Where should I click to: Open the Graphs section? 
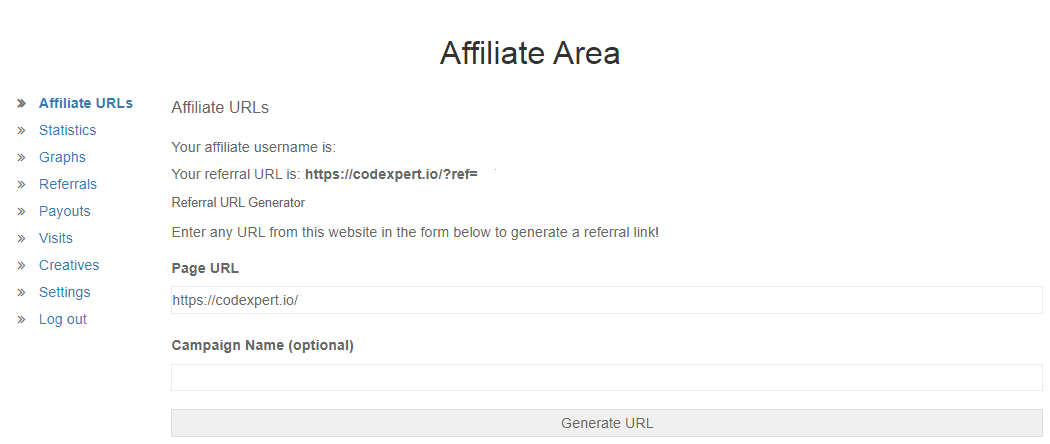(62, 157)
